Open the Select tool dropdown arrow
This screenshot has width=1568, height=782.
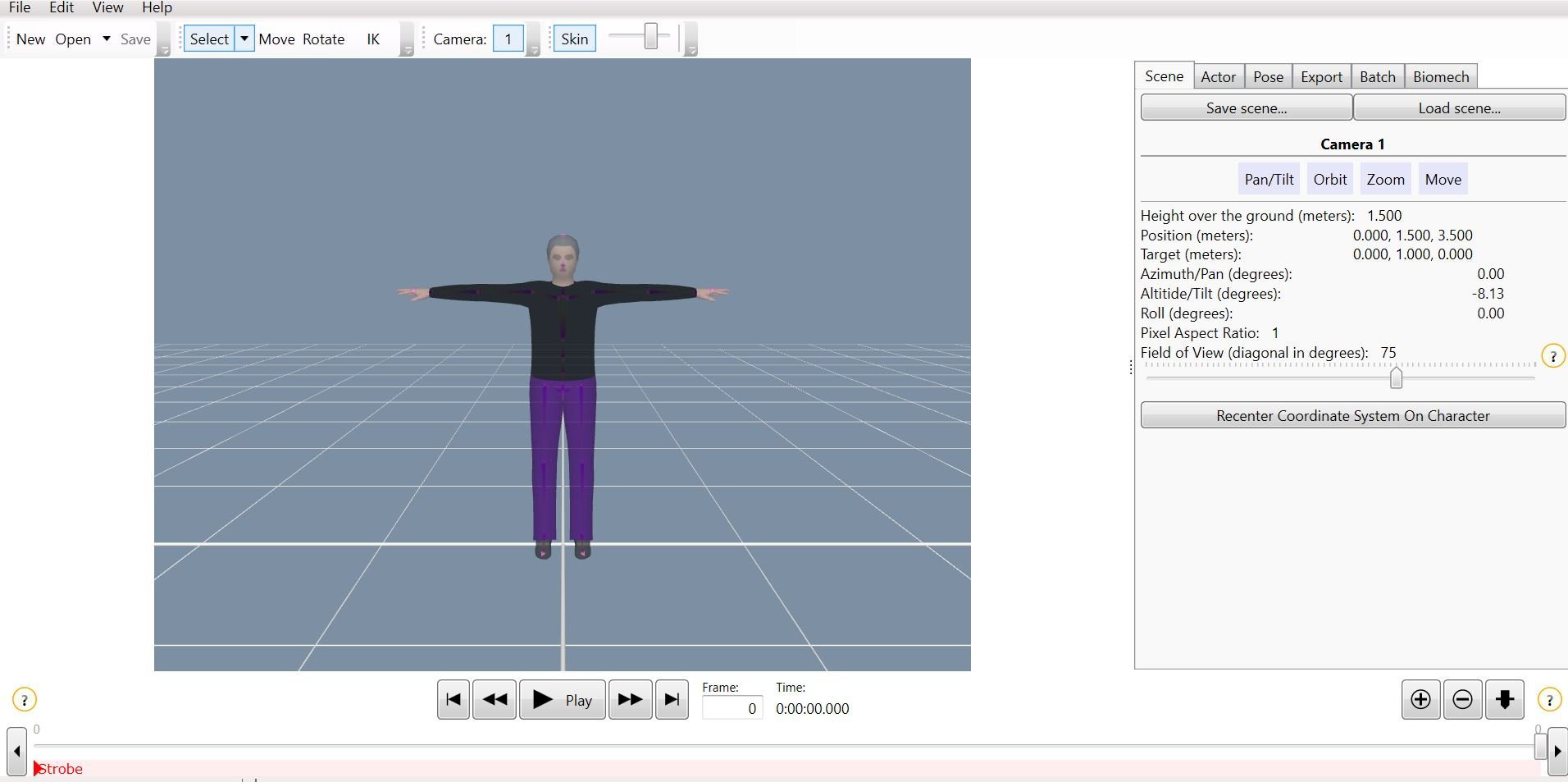click(x=244, y=39)
